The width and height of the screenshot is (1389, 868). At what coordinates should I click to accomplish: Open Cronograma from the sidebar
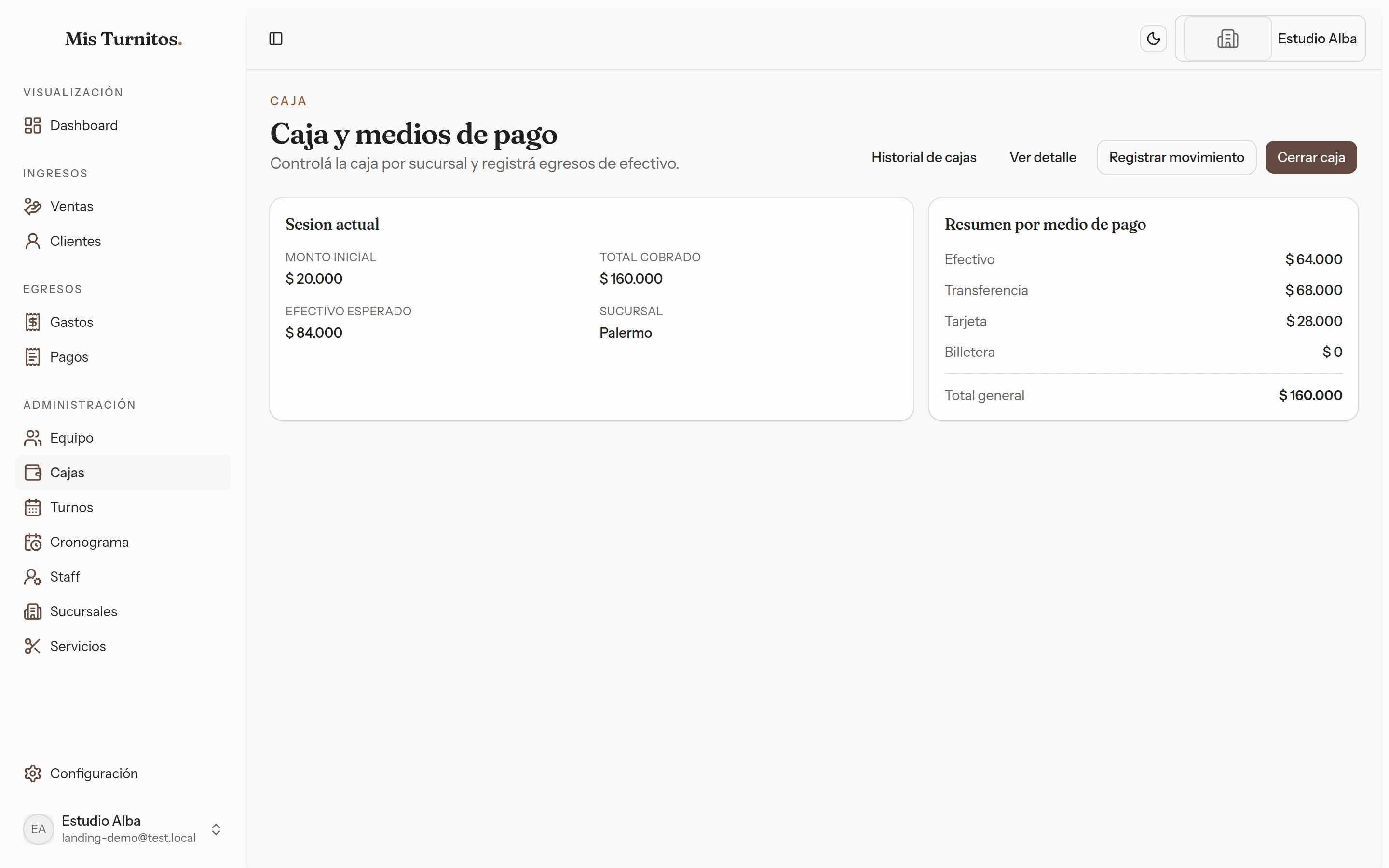click(123, 542)
